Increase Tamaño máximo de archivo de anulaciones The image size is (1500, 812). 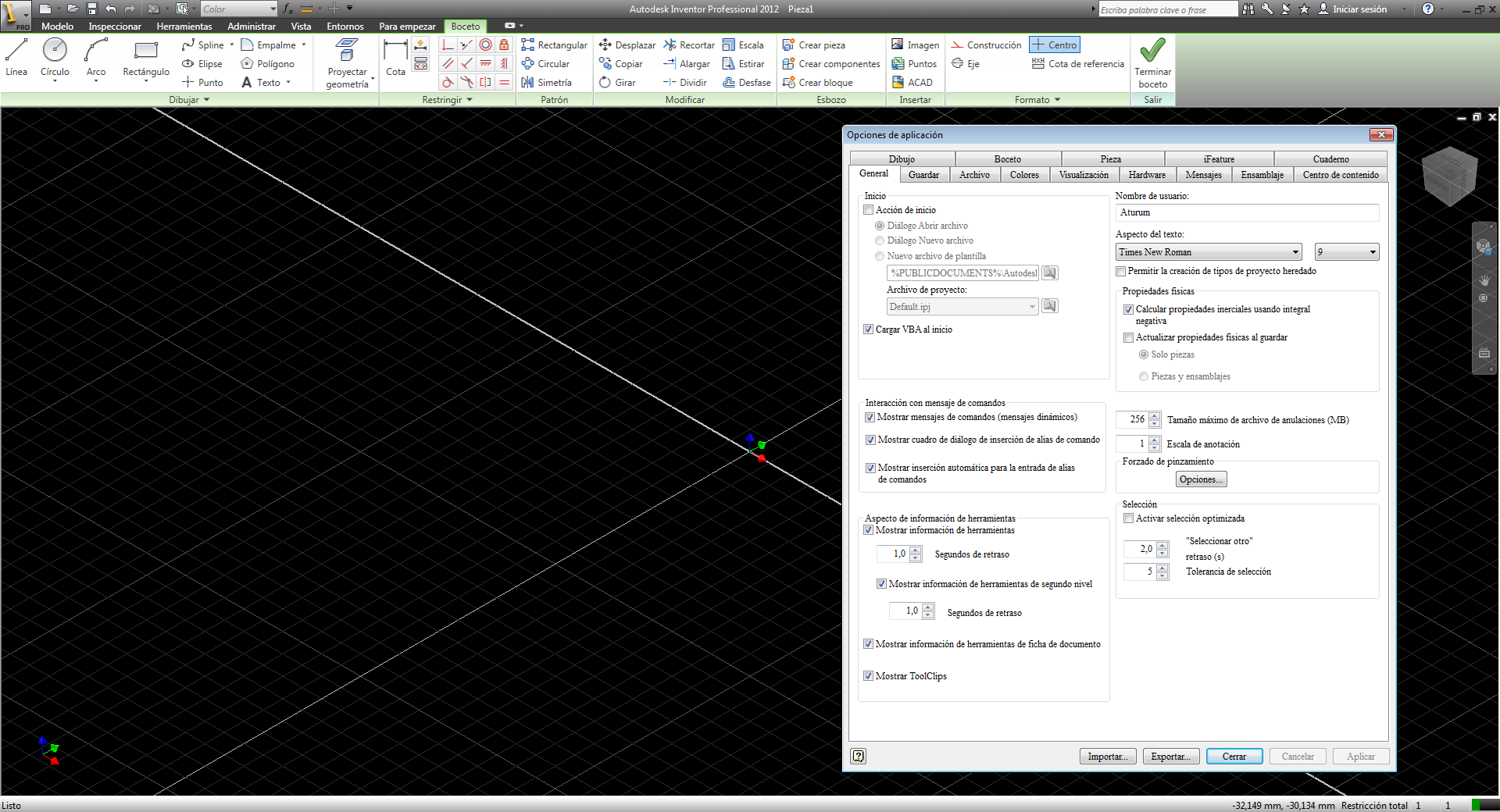(1155, 416)
